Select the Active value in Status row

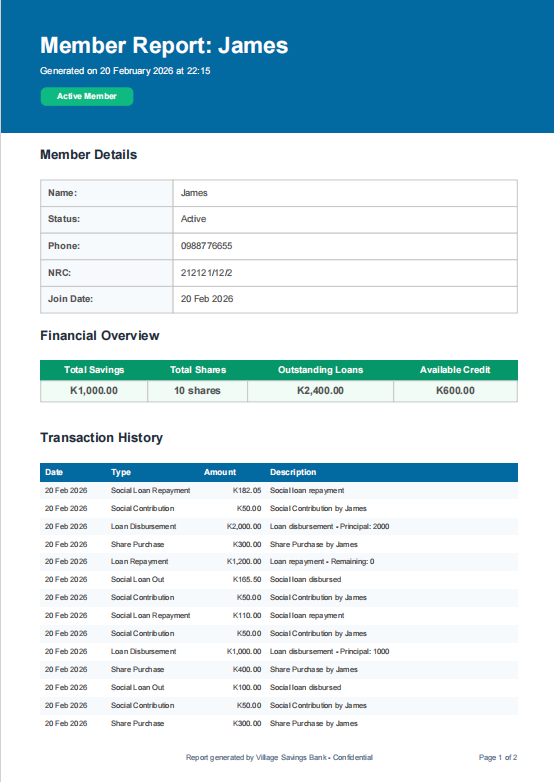[x=193, y=219]
